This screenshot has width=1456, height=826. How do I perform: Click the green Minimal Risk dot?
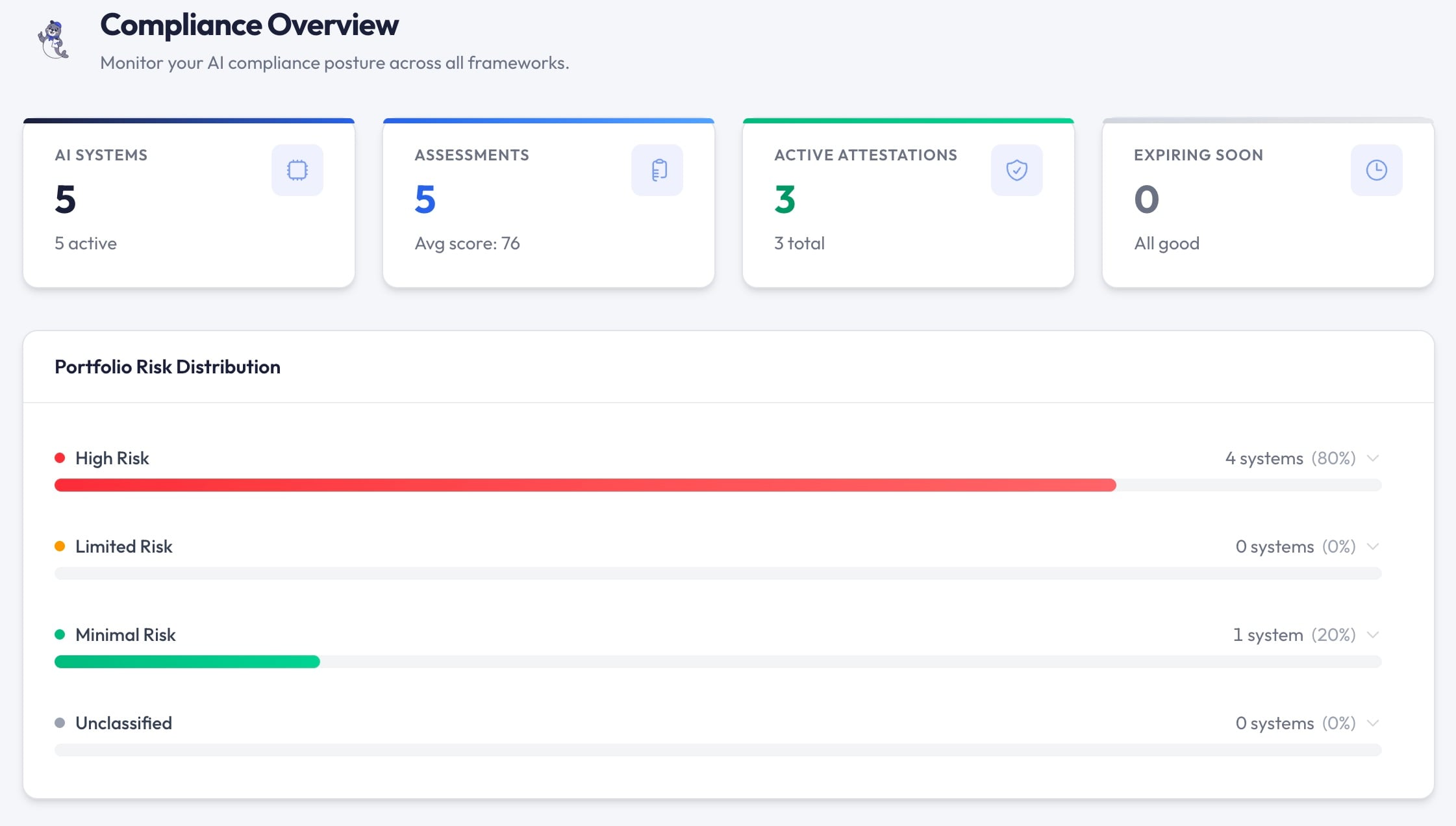(60, 634)
